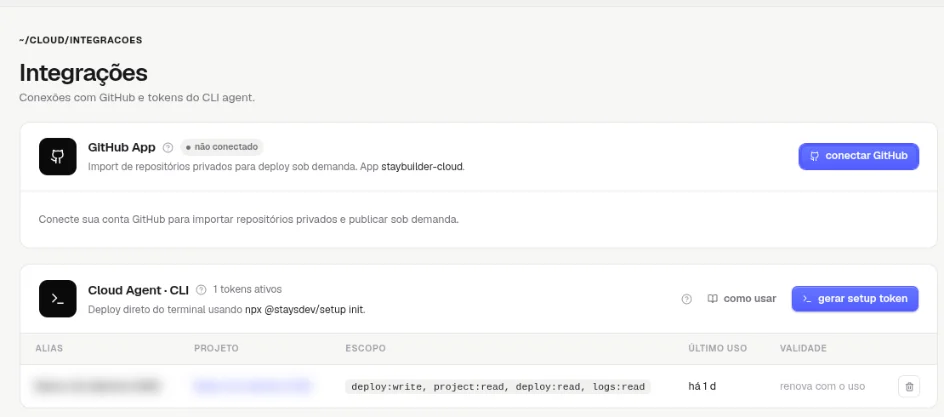Image resolution: width=944 pixels, height=417 pixels.
Task: Click the PROJETO column header
Action: coord(216,348)
